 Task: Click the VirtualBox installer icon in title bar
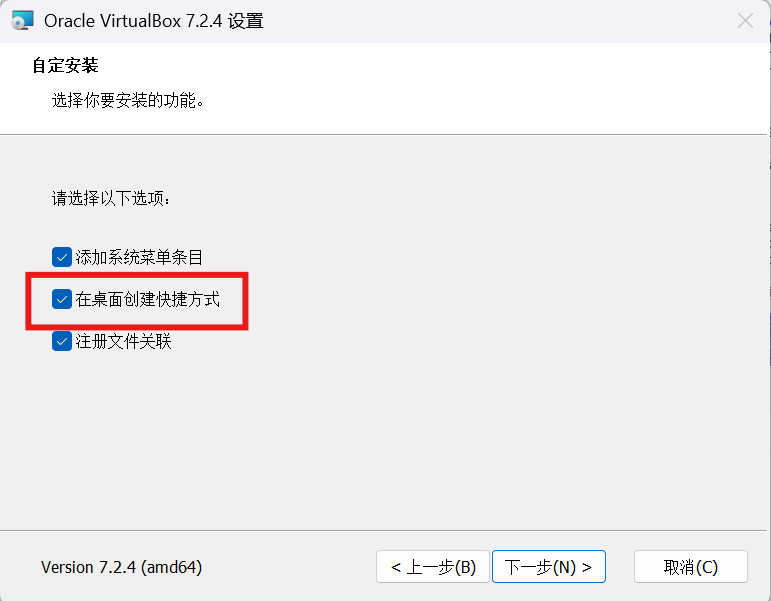tap(22, 21)
